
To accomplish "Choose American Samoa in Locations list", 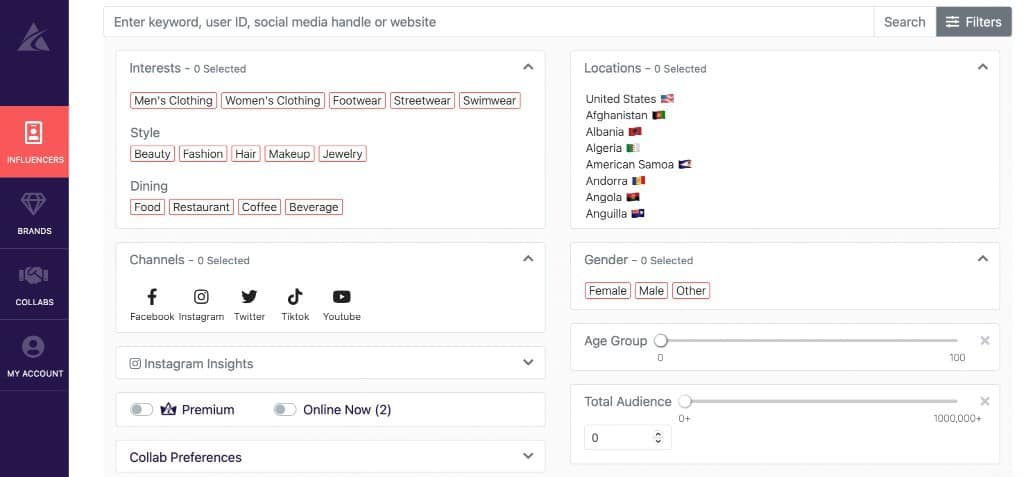I will point(638,164).
